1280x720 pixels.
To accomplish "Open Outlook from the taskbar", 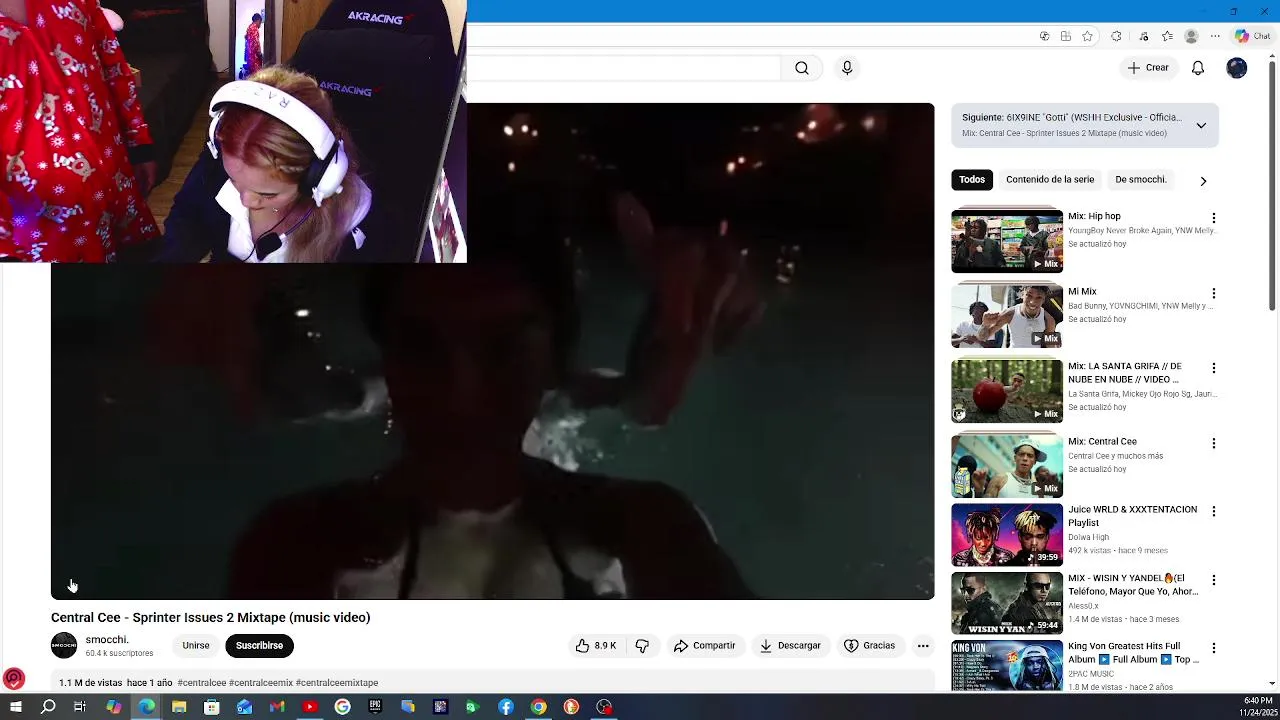I will (244, 707).
